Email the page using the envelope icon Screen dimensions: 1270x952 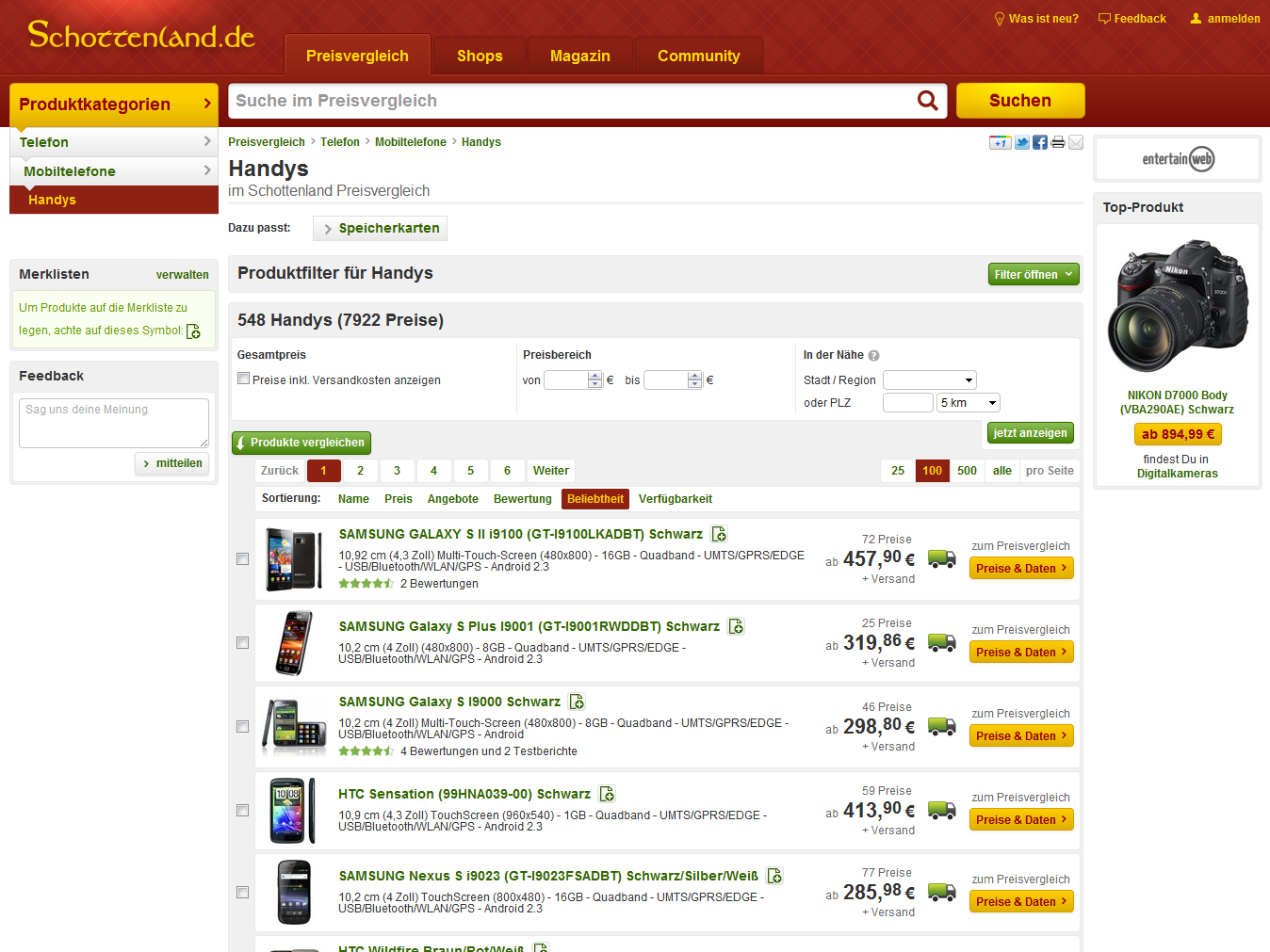pos(1076,142)
